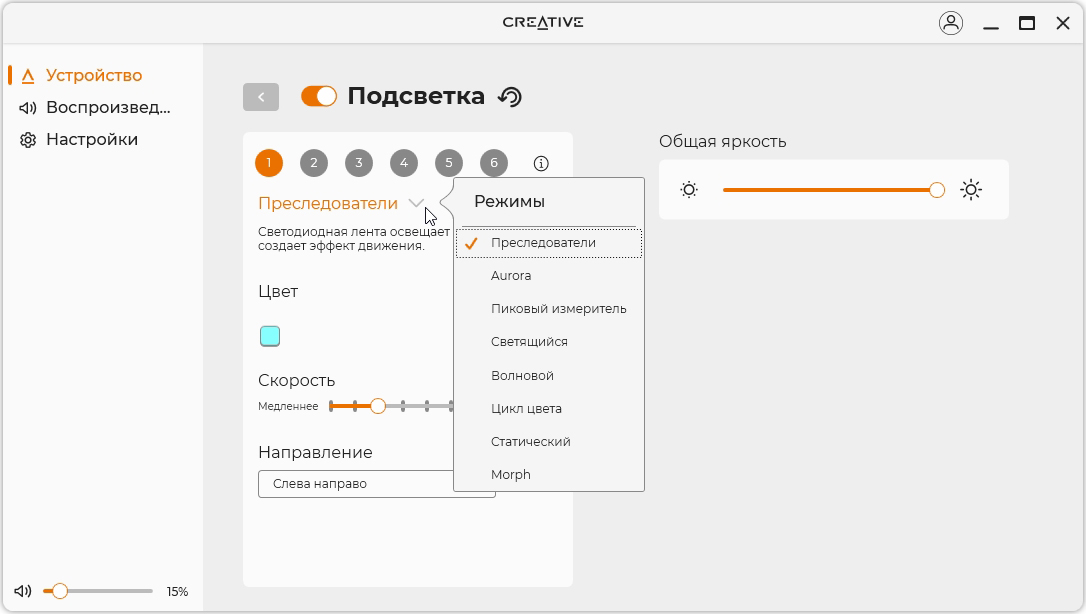Click the back arrow button
This screenshot has width=1086, height=614.
tap(261, 97)
